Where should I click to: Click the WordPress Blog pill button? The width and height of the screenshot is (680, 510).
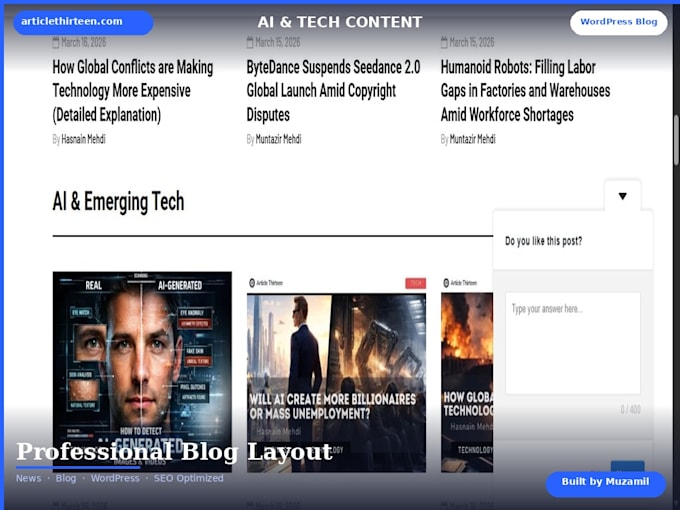(618, 23)
